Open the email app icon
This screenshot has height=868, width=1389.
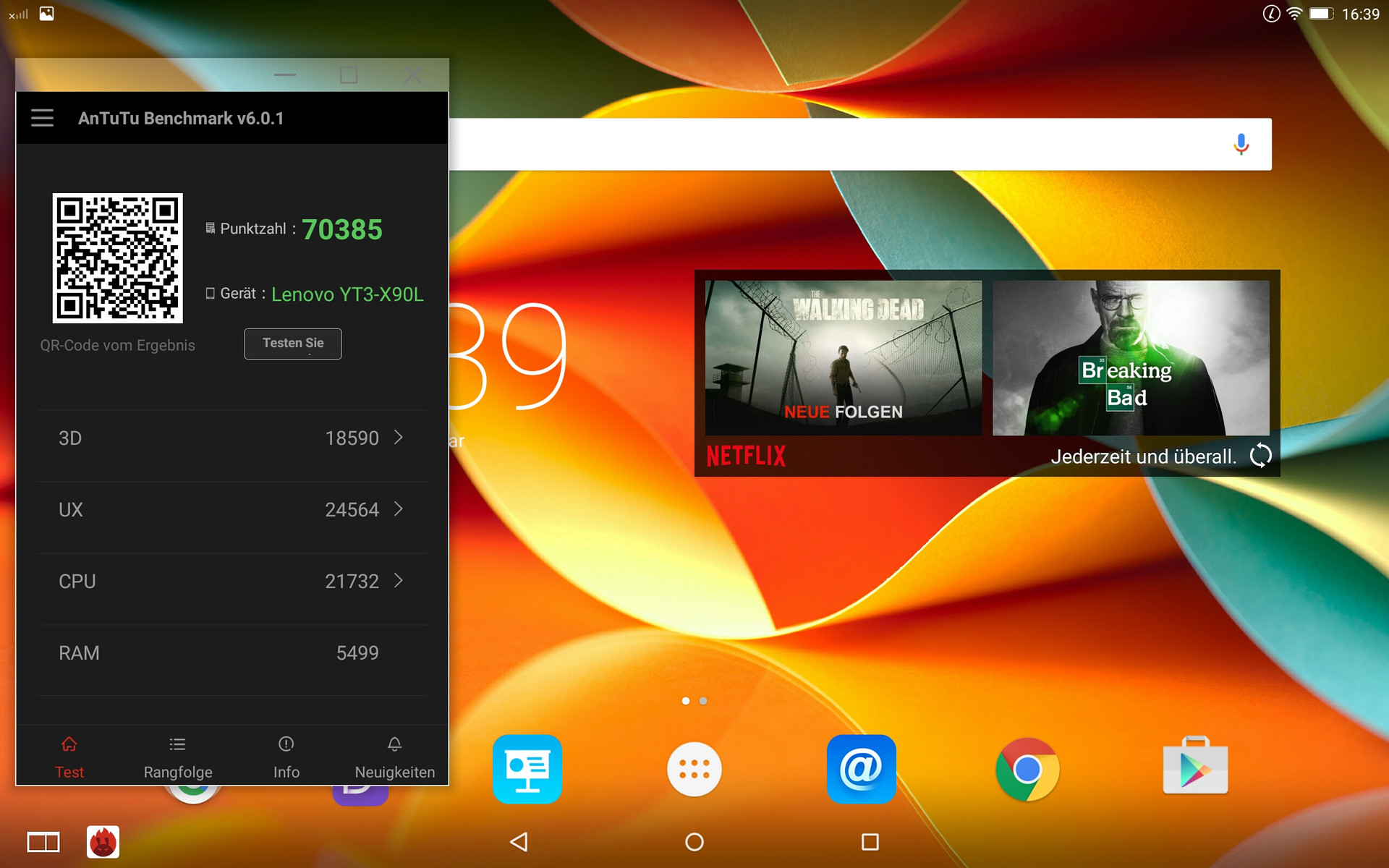(x=861, y=769)
